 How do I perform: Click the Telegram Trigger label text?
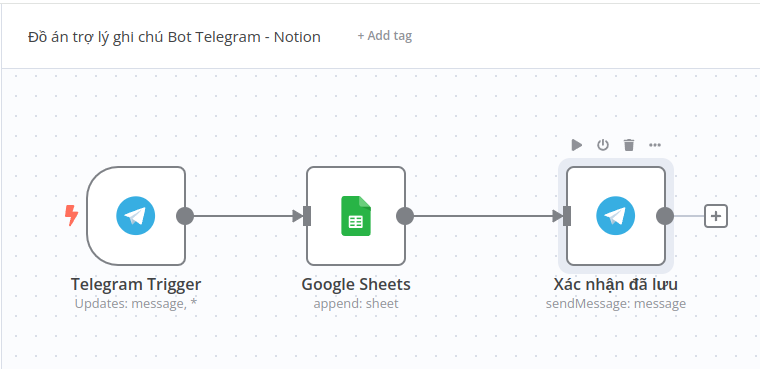tap(136, 284)
